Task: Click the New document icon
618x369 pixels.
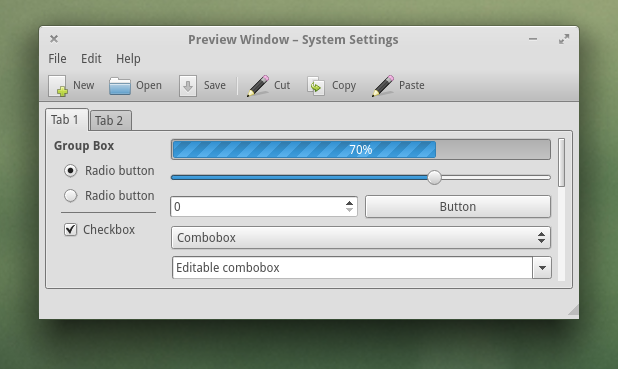Action: click(x=58, y=86)
